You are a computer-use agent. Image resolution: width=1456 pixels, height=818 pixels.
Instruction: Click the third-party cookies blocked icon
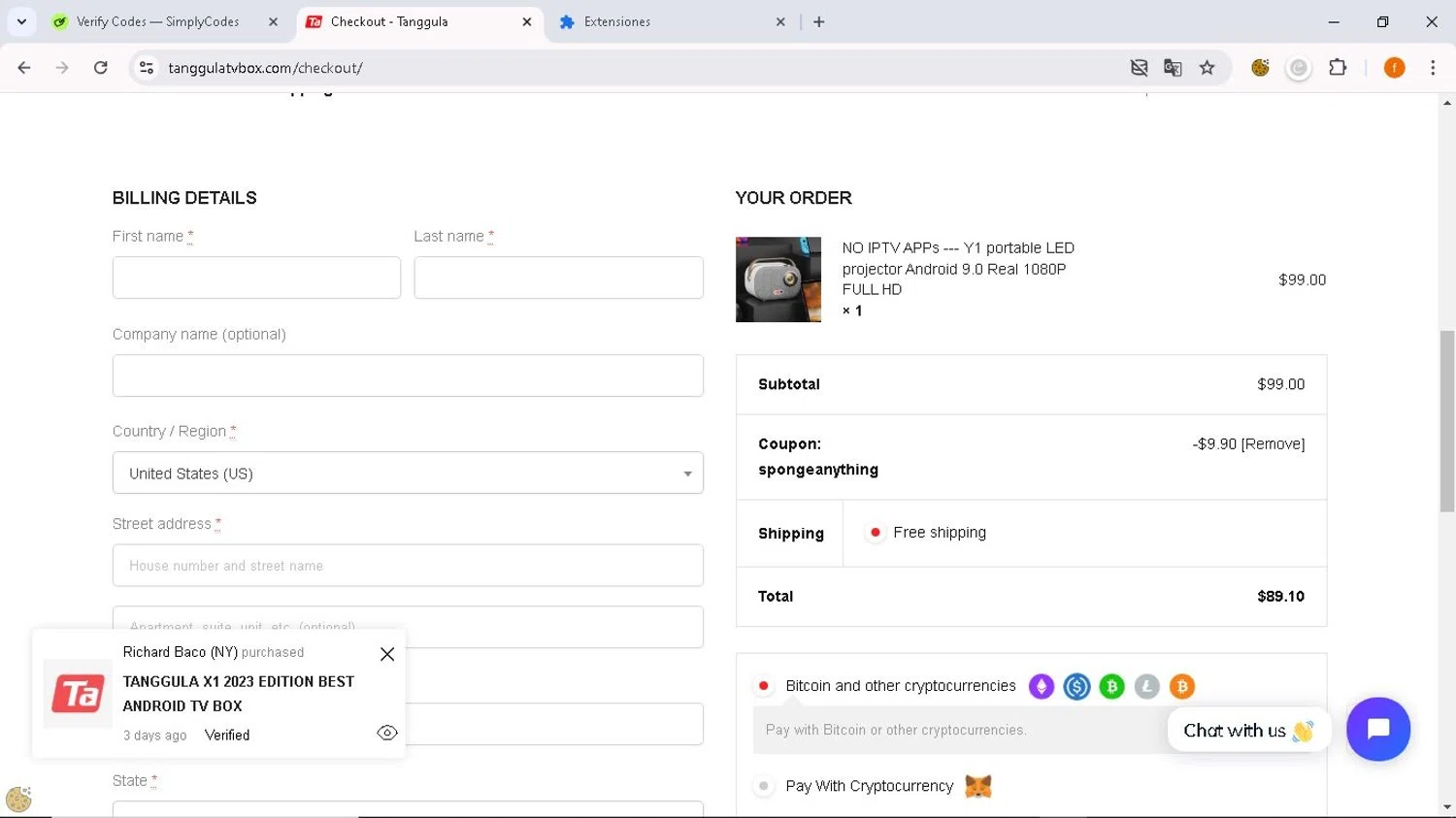click(1139, 68)
